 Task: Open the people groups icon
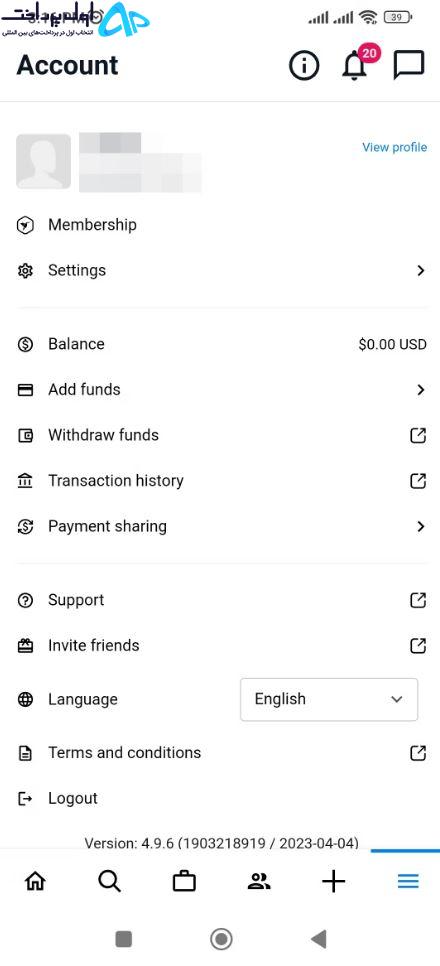[259, 882]
